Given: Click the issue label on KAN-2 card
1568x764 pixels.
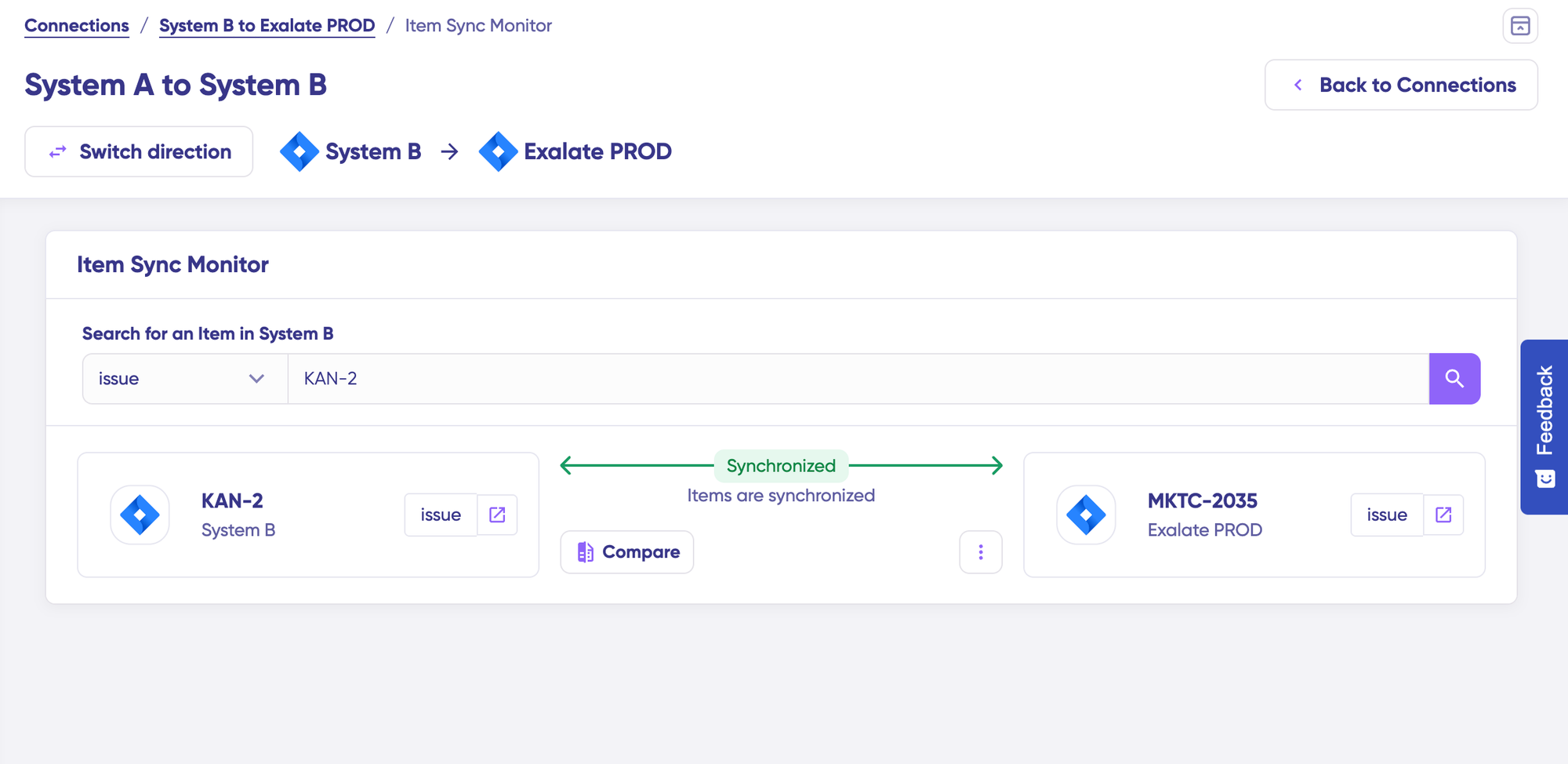Looking at the screenshot, I should click(x=441, y=515).
